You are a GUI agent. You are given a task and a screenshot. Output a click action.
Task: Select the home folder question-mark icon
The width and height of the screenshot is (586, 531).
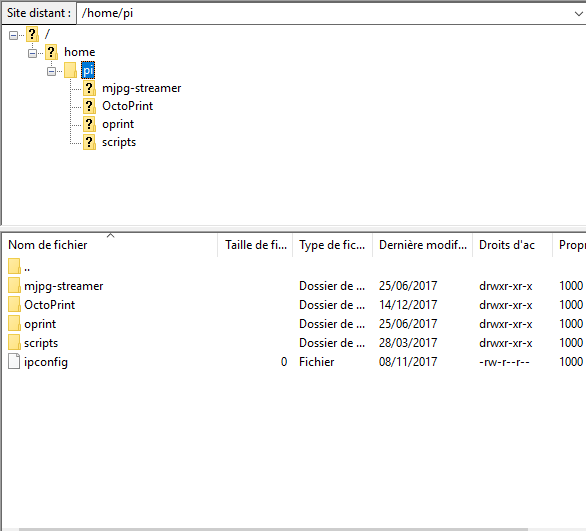[51, 52]
